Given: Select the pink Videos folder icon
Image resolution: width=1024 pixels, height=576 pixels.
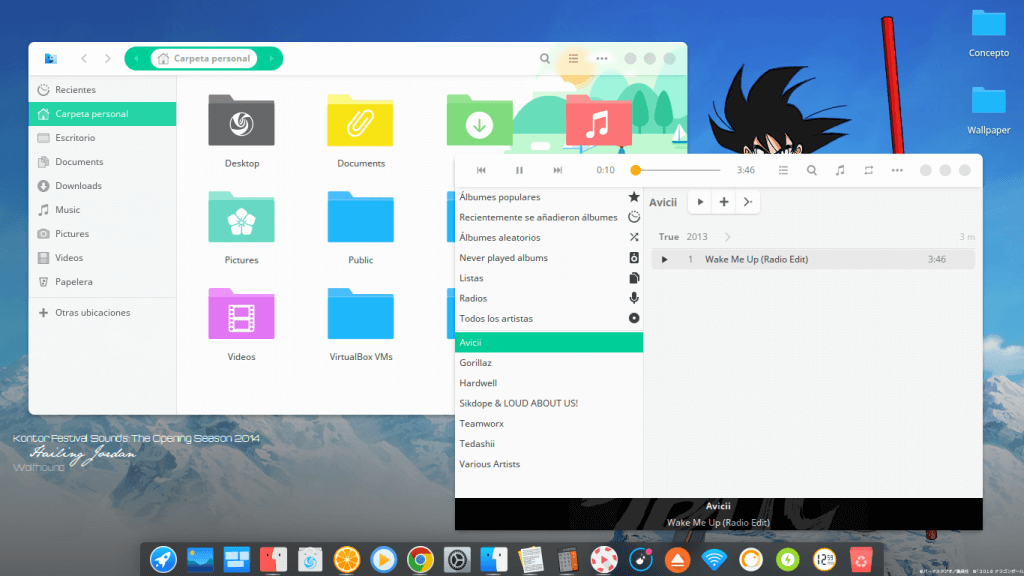Looking at the screenshot, I should (x=242, y=314).
